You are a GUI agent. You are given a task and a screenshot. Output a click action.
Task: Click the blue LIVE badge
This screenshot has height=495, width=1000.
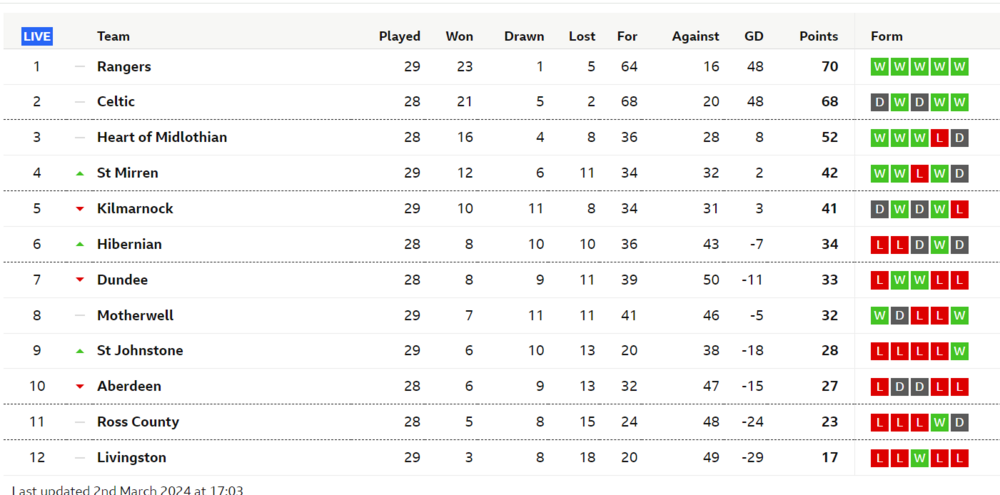(x=37, y=36)
